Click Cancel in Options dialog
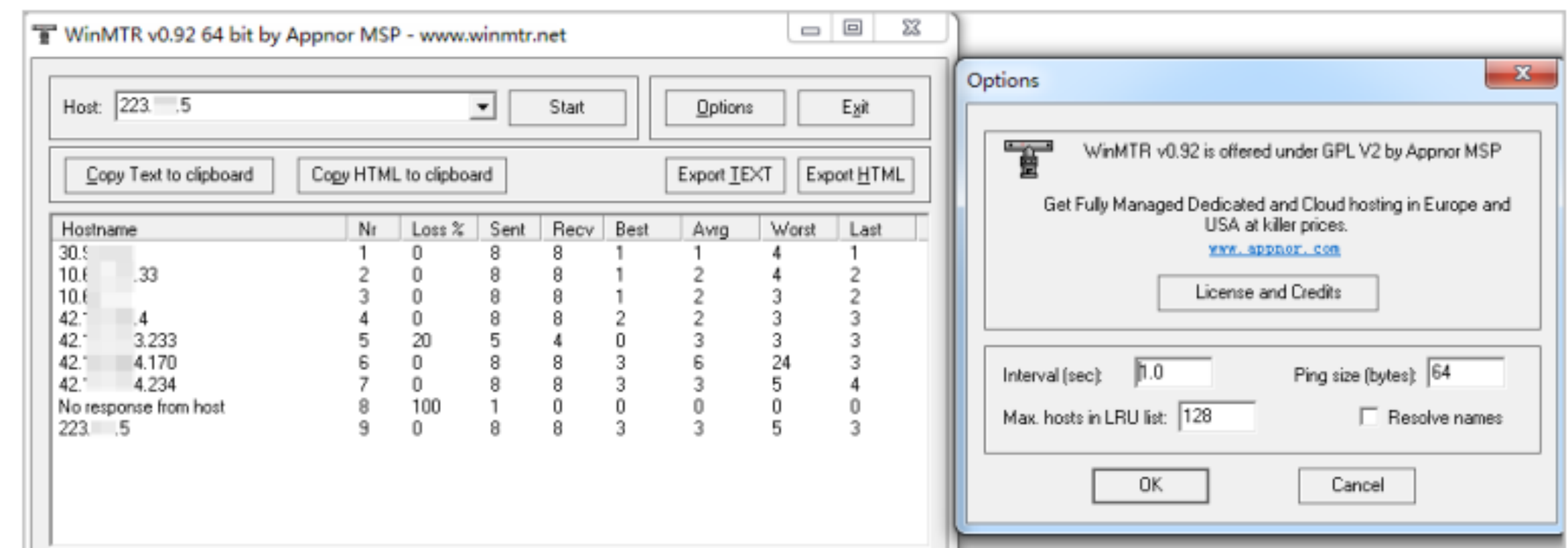Screen dimensions: 1568x548 1357,485
